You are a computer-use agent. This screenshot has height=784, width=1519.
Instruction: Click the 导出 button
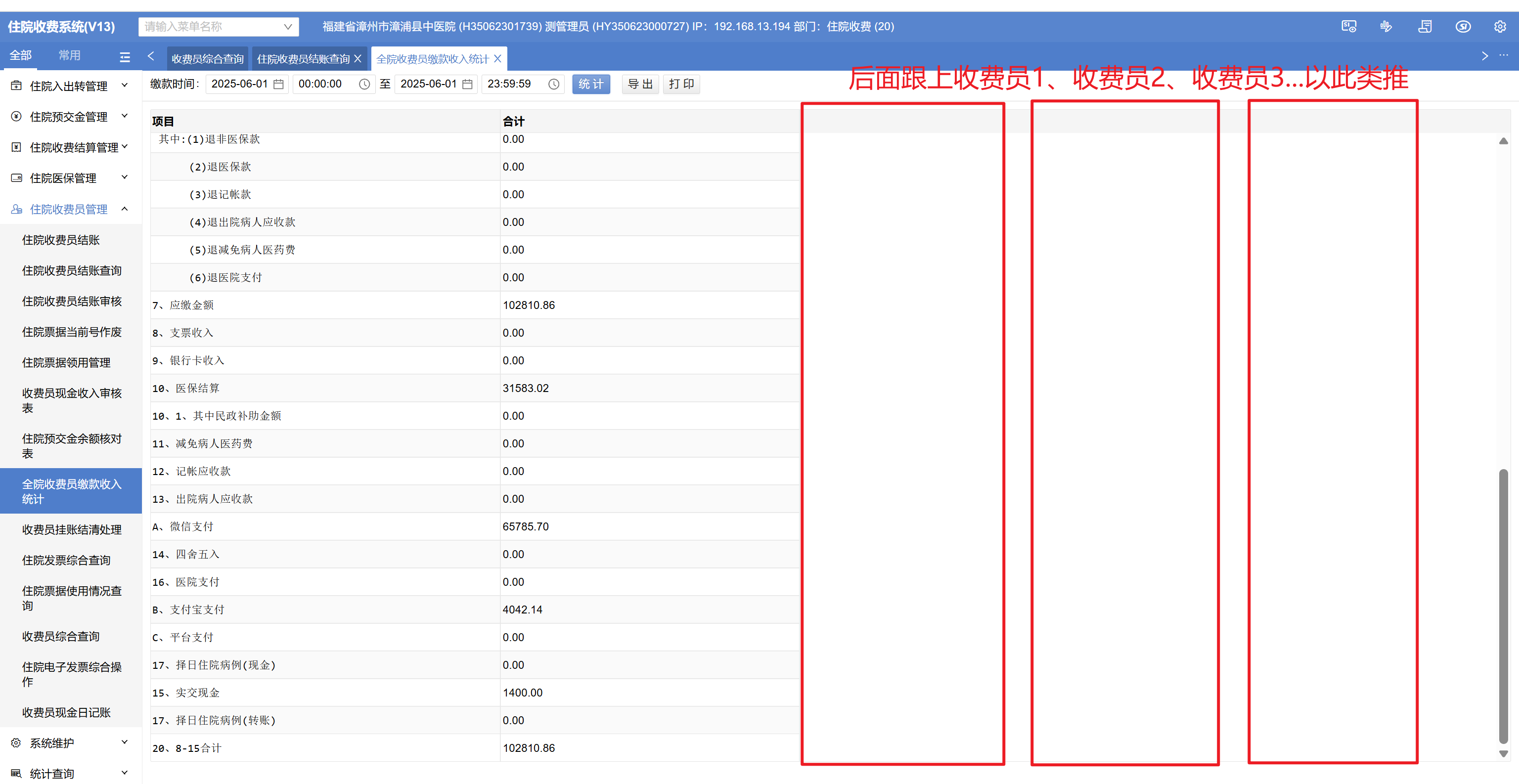[640, 85]
